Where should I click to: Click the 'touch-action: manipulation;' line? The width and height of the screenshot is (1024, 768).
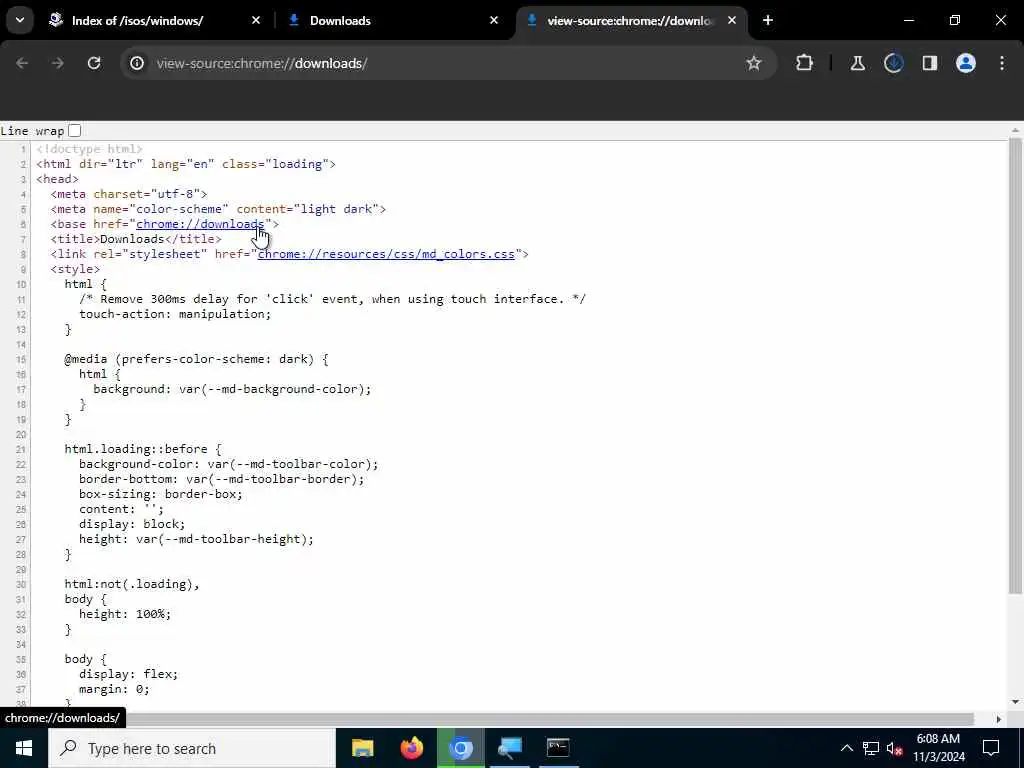pyautogui.click(x=175, y=314)
